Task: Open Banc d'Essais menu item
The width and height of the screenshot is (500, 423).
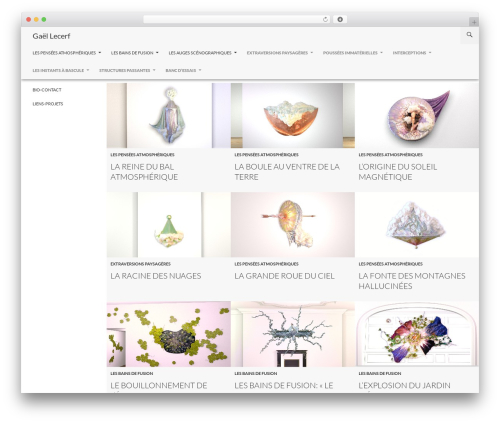Action: tap(181, 70)
